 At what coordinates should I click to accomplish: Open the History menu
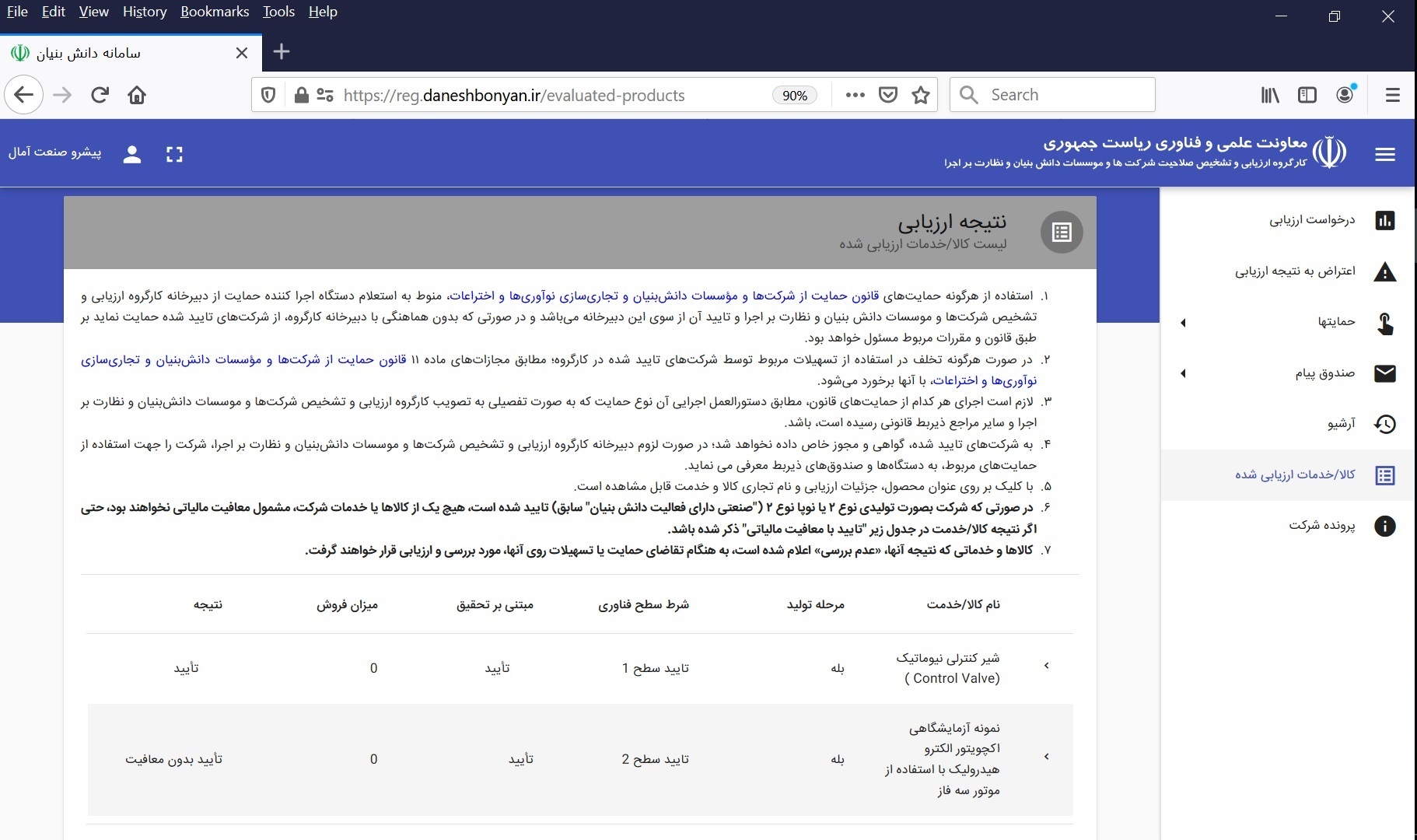coord(145,12)
